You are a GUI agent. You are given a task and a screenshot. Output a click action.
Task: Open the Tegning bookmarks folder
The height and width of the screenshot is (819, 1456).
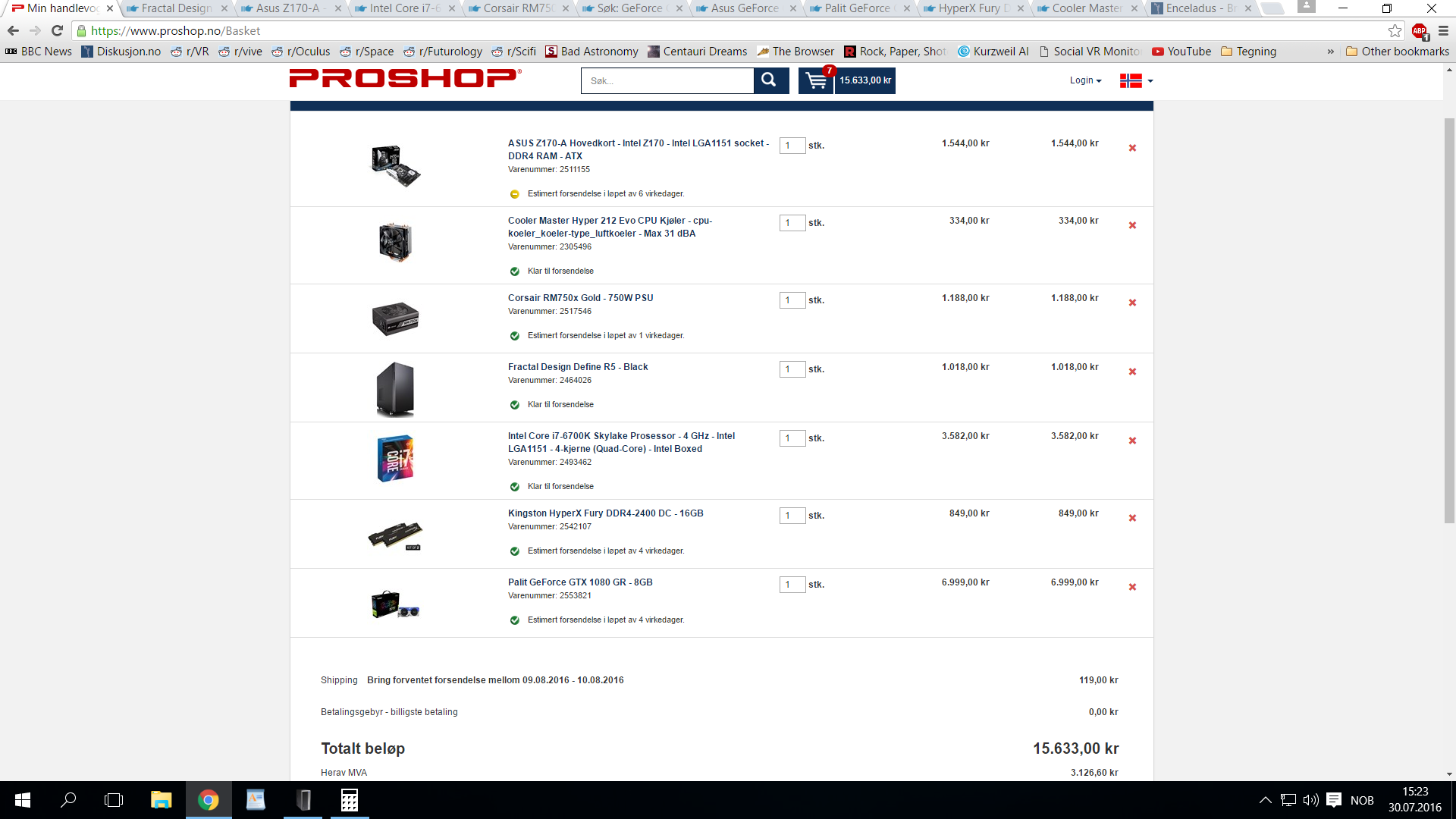(x=1248, y=52)
